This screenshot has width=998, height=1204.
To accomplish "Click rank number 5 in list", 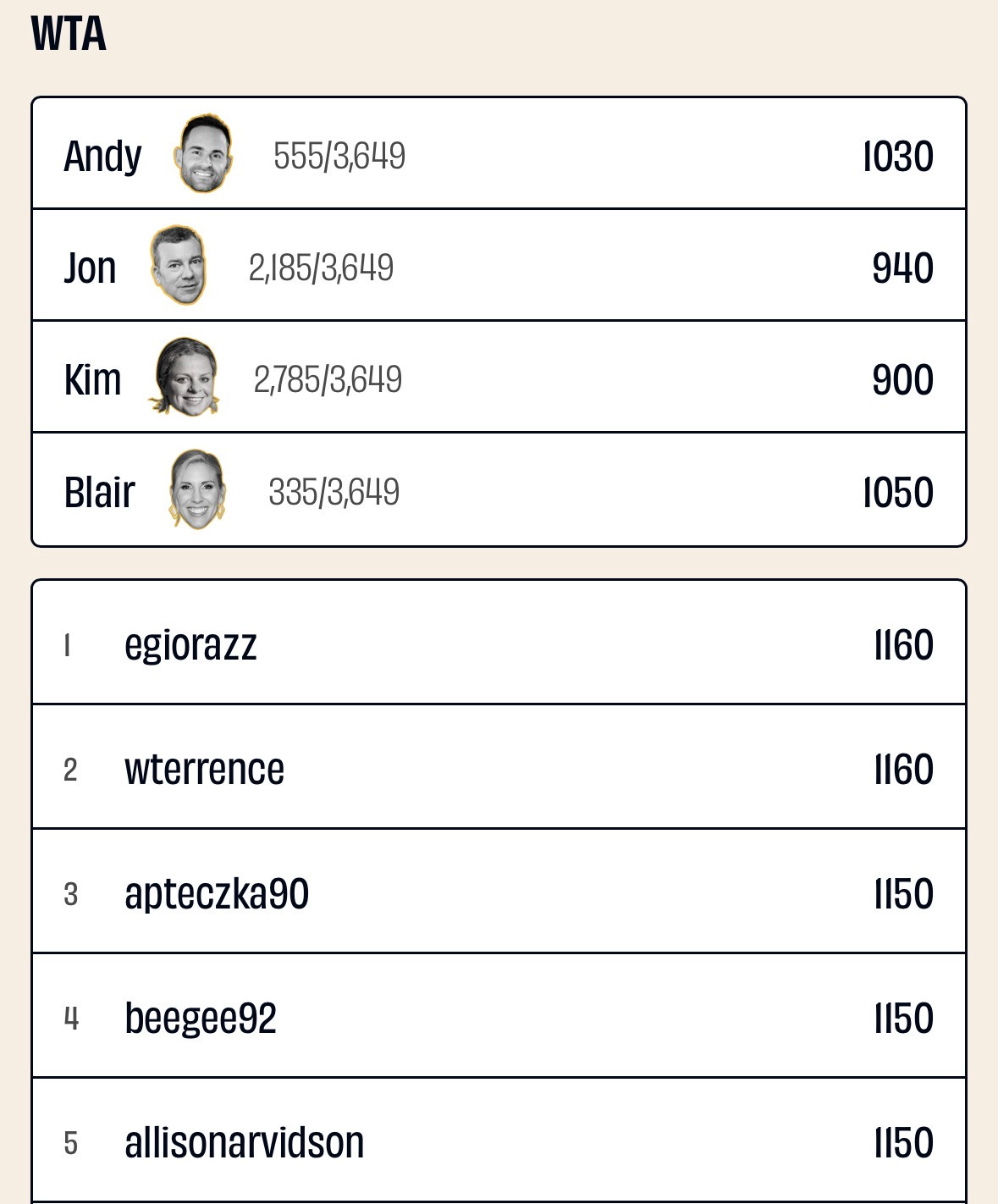I will [x=71, y=1143].
